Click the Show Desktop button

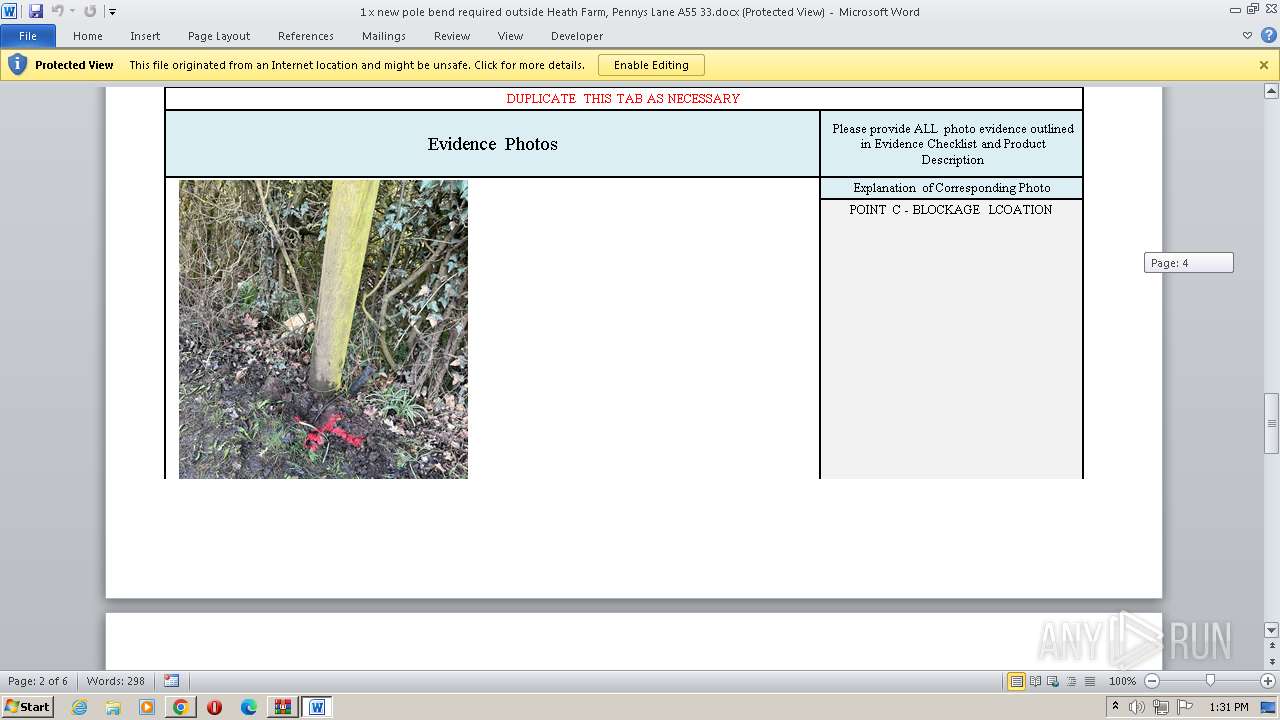click(1269, 707)
